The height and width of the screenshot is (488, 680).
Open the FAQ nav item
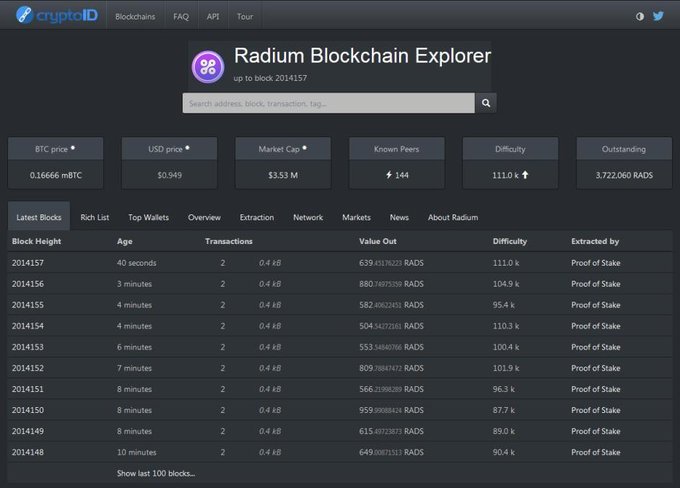click(x=181, y=16)
